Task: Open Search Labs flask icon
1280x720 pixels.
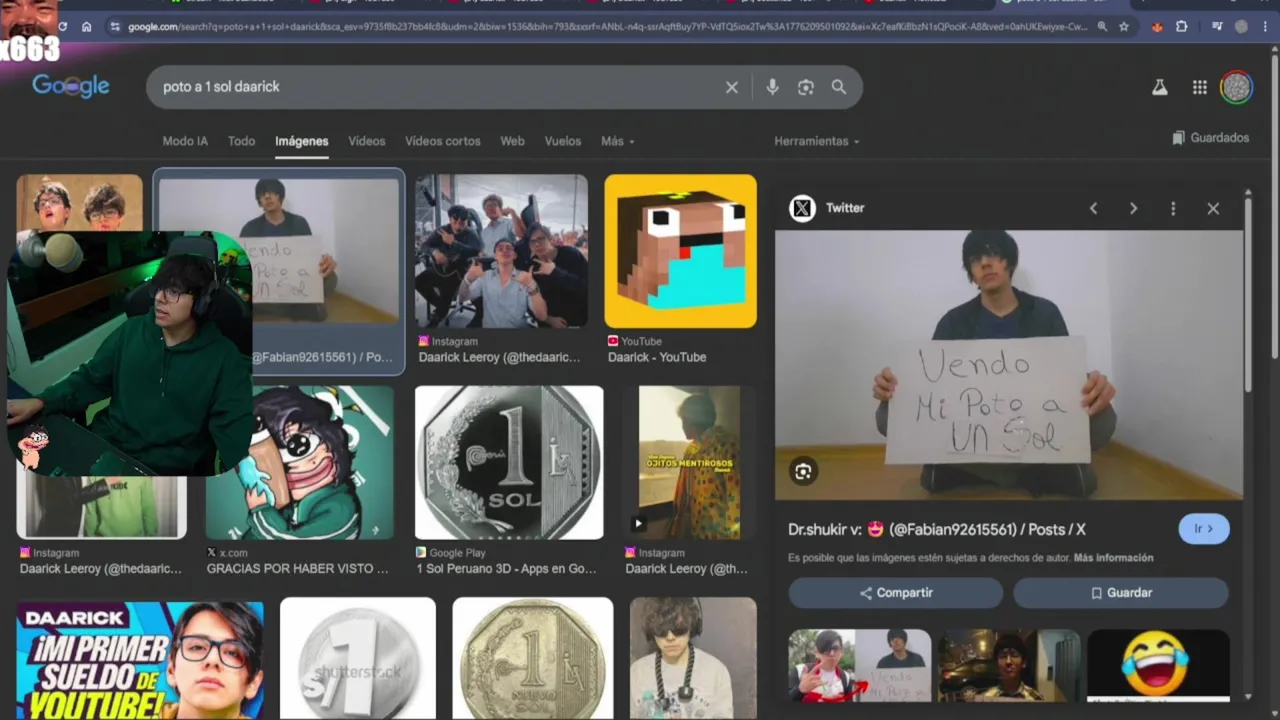Action: (x=1160, y=87)
